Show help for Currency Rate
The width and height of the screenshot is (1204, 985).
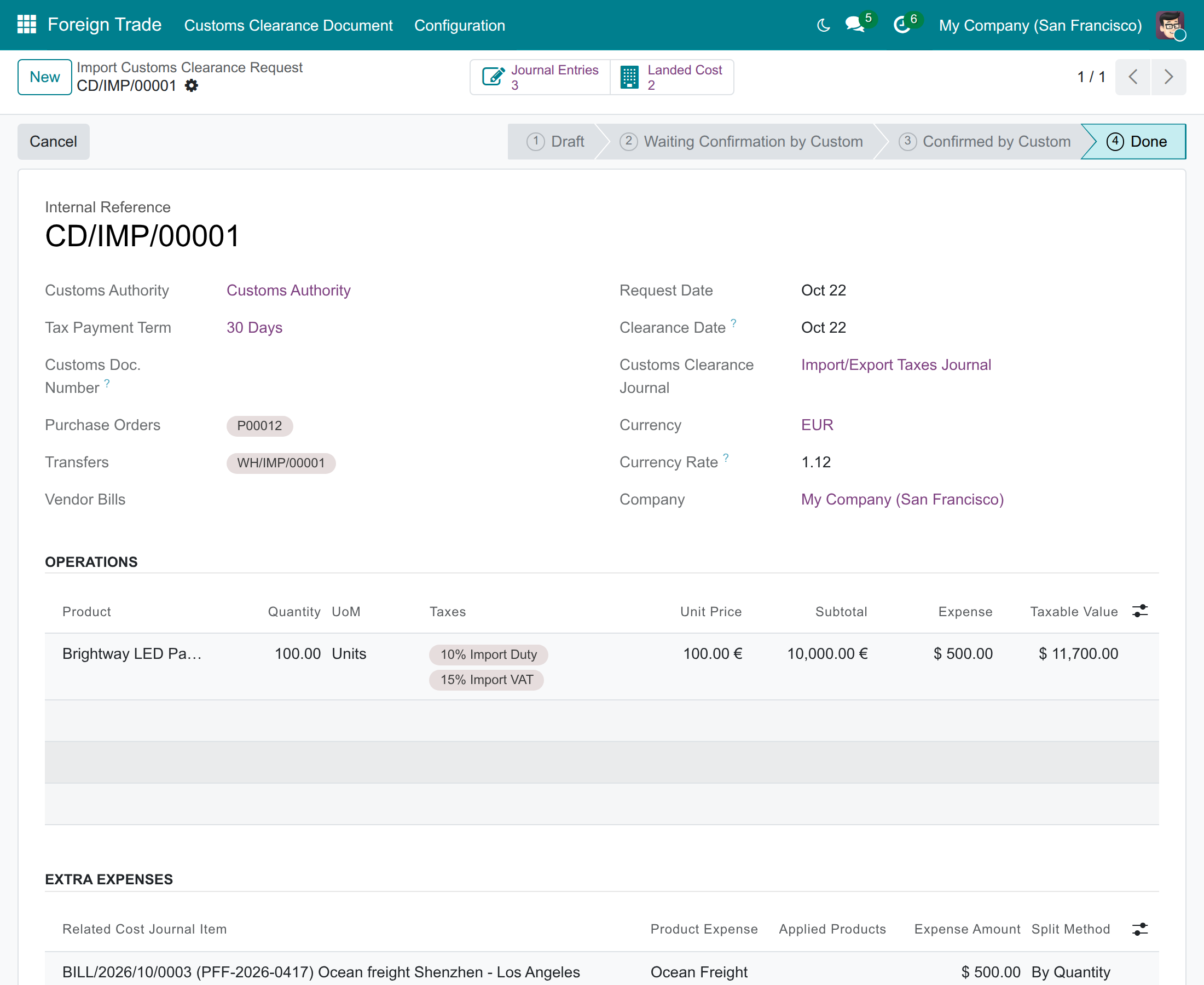726,457
